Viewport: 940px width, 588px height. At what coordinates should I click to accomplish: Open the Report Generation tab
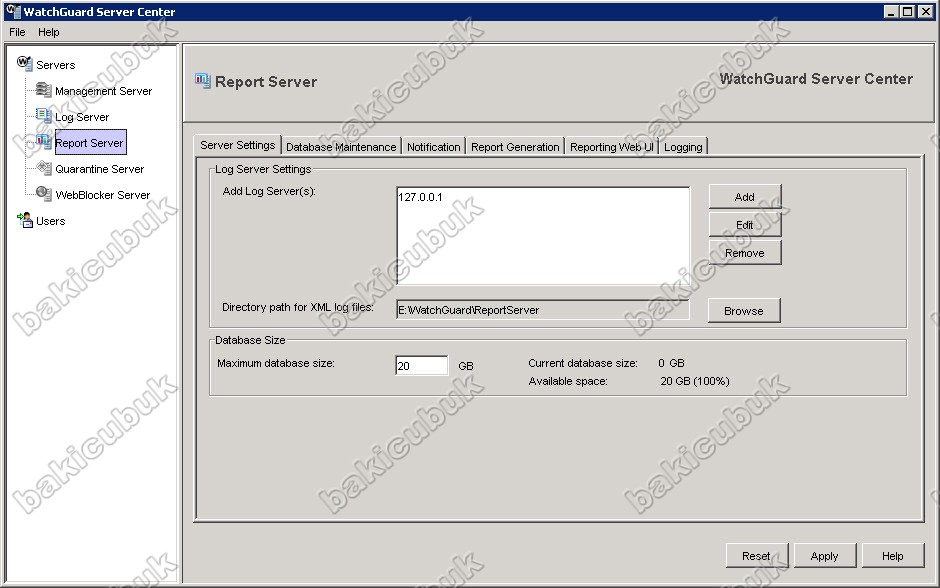(515, 147)
